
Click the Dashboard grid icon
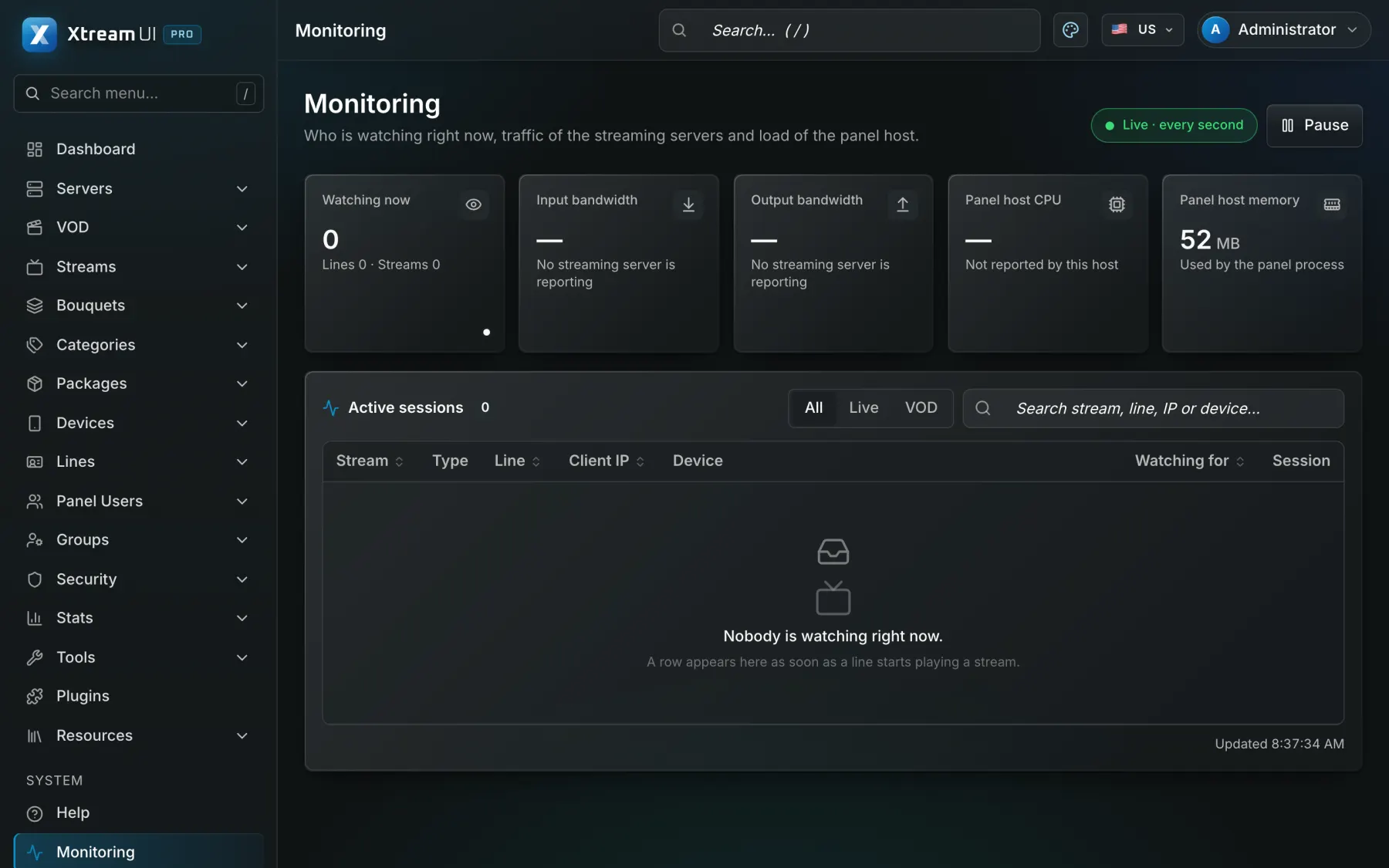tap(35, 149)
